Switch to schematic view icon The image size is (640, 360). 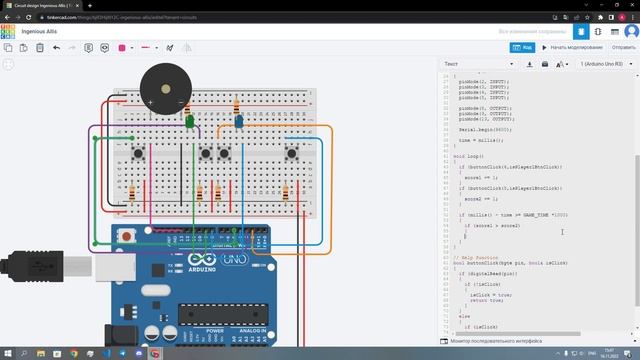click(x=598, y=31)
